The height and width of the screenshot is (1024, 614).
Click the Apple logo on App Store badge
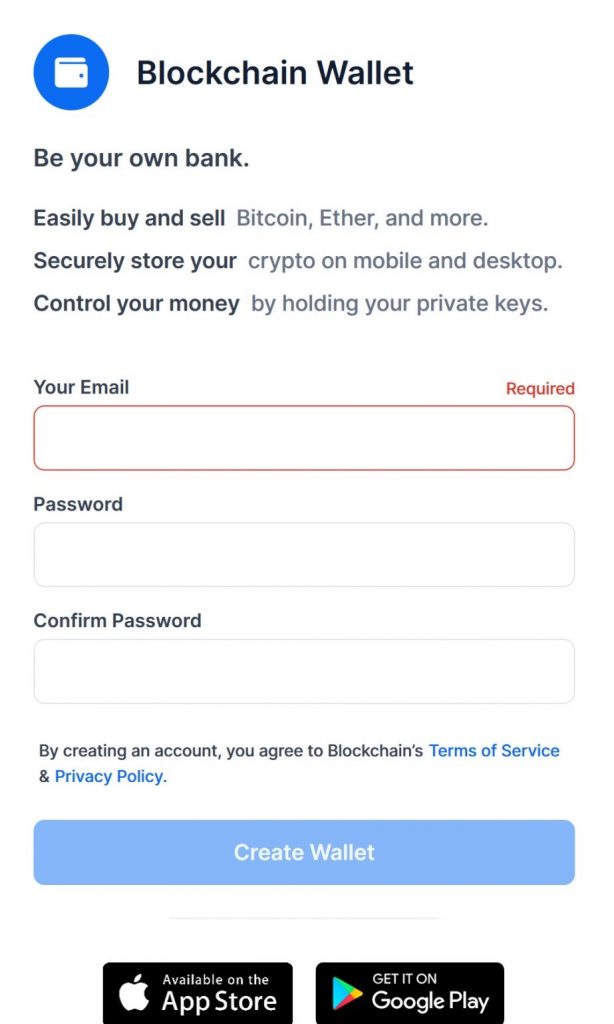point(134,993)
